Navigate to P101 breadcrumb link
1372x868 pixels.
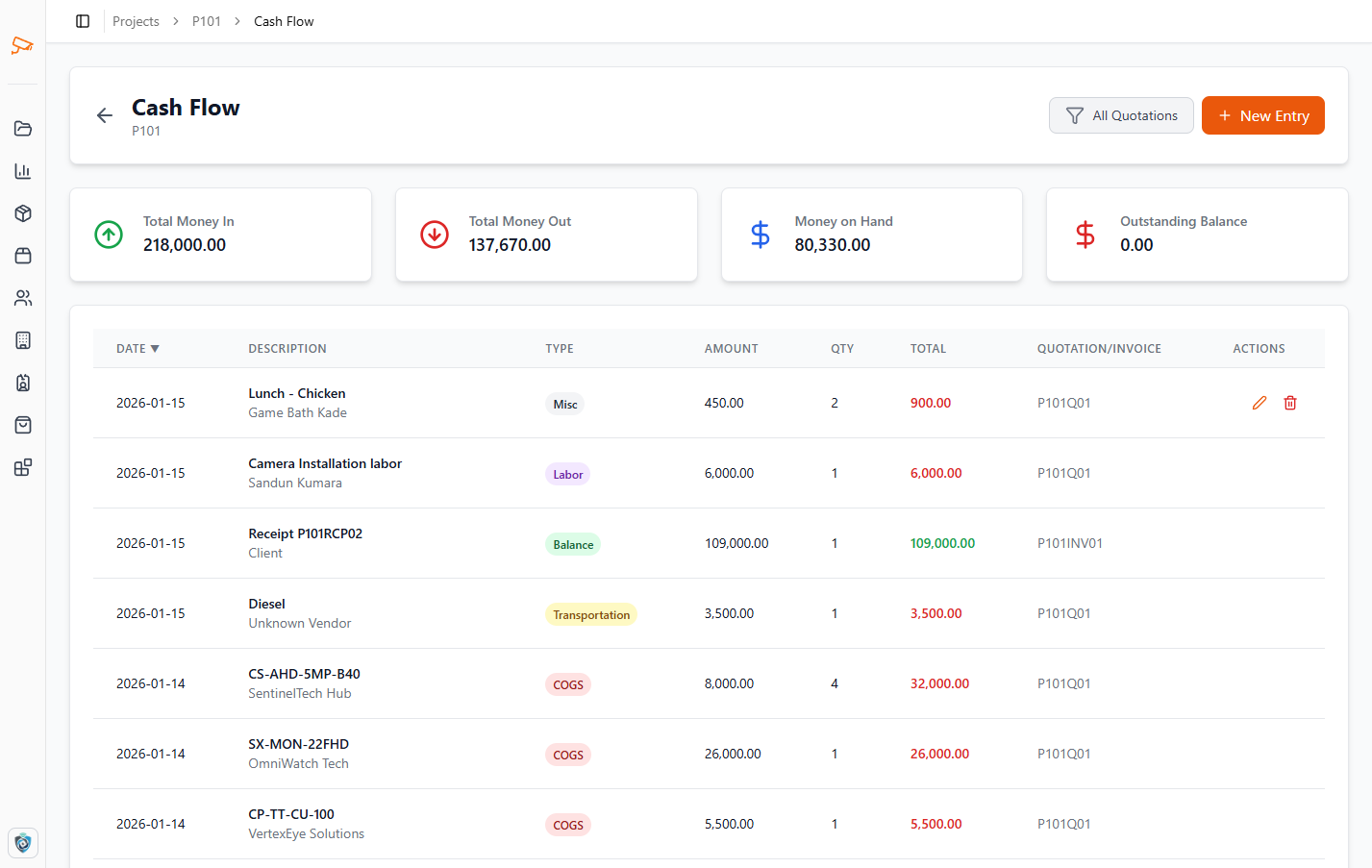pos(207,21)
